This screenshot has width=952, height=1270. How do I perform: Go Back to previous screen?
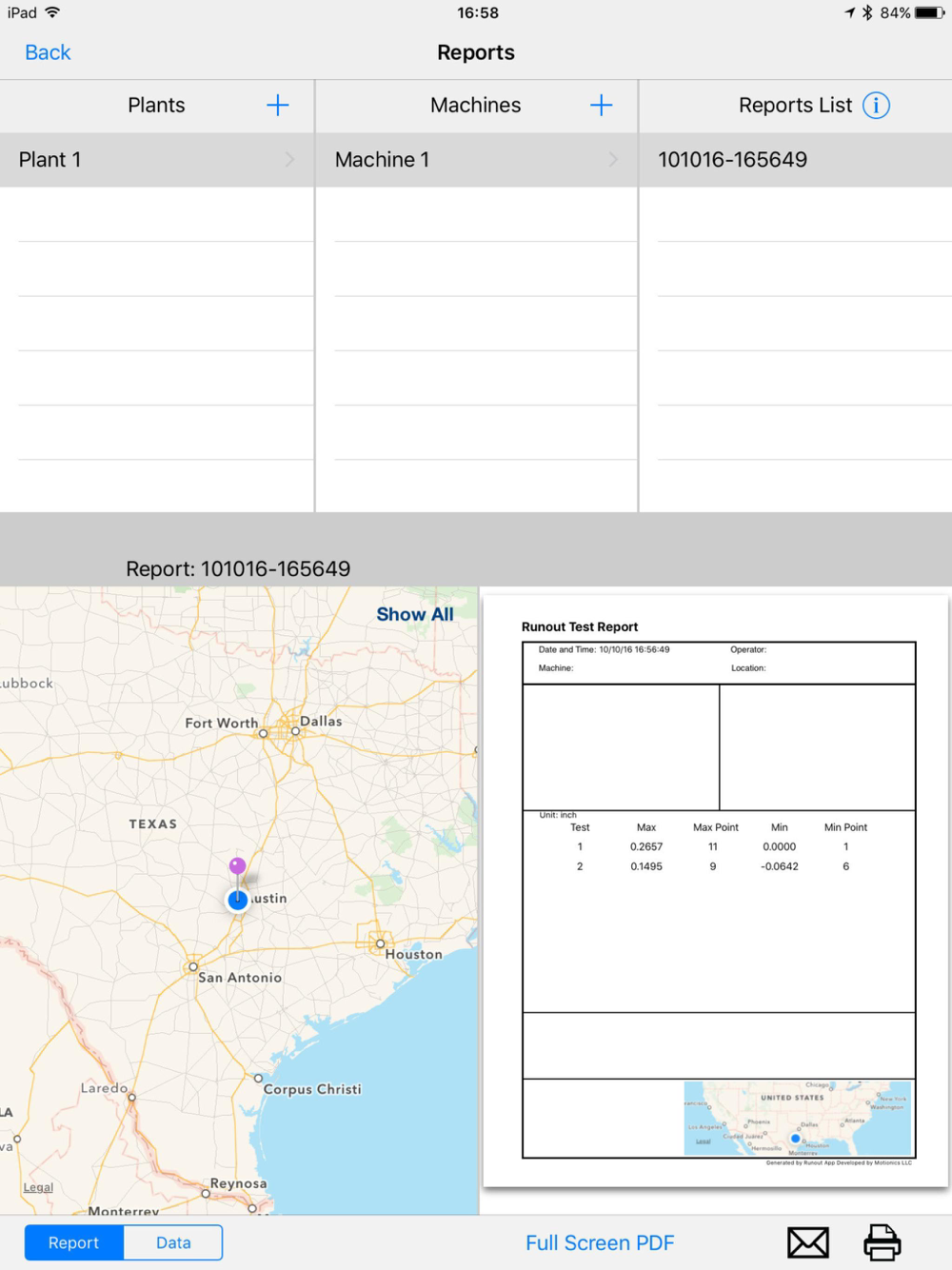48,52
